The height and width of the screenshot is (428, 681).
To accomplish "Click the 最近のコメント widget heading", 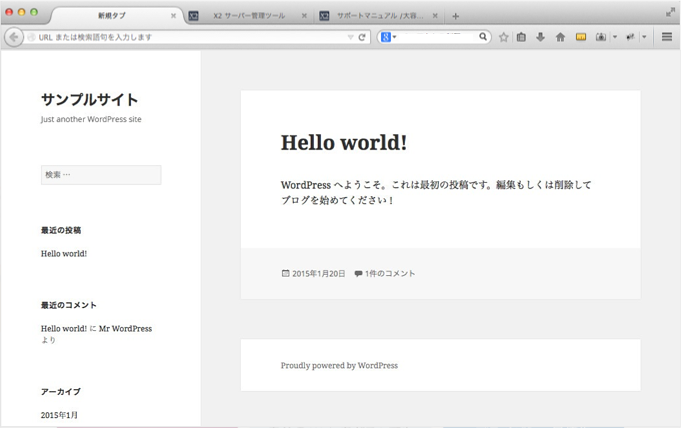I will [69, 305].
